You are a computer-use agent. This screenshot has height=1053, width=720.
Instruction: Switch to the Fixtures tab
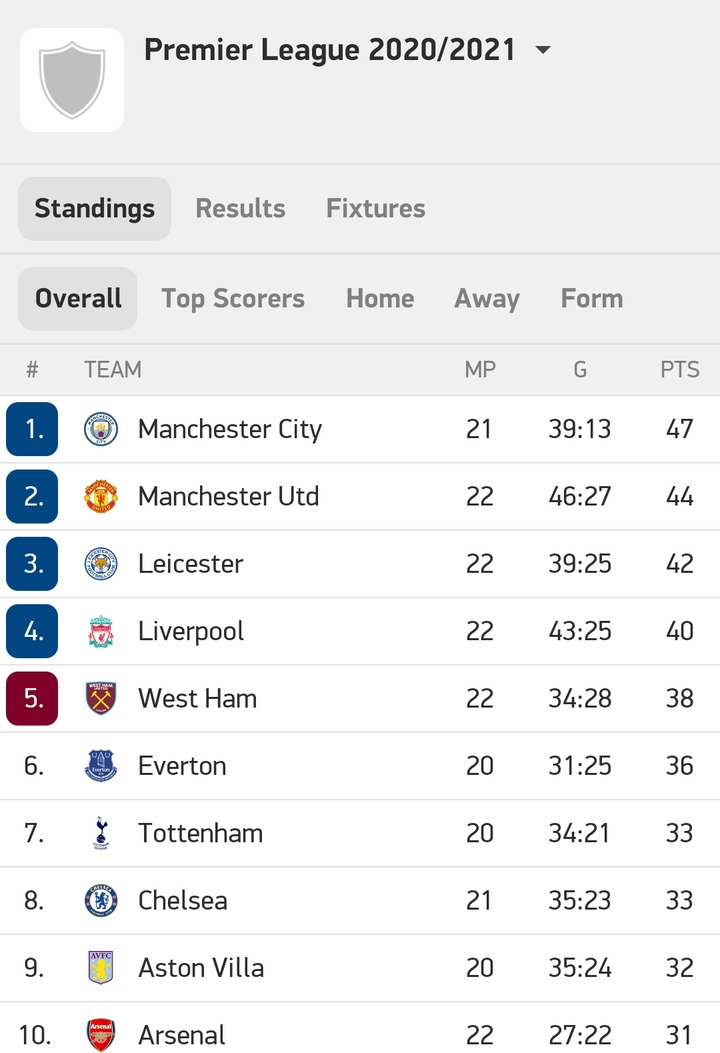click(375, 208)
